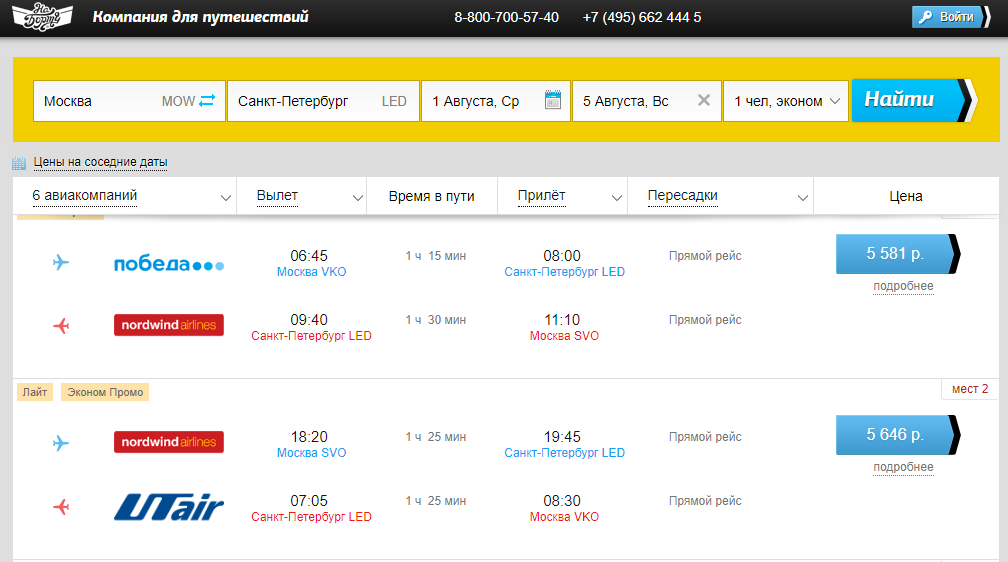The height and width of the screenshot is (562, 1008).
Task: Click the blue outbound plane icon for Pobeda flight
Action: (61, 263)
